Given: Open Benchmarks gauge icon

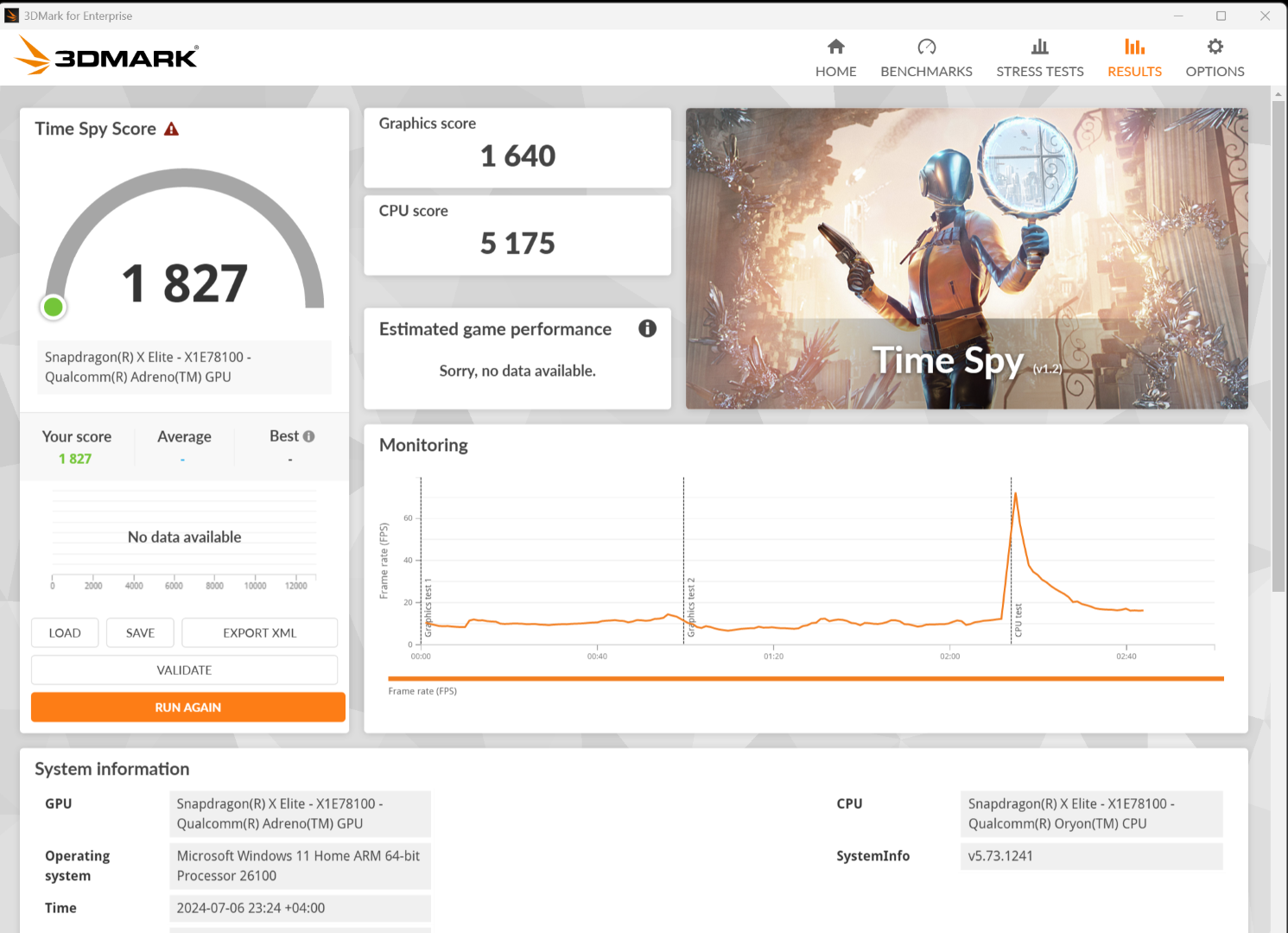Looking at the screenshot, I should pyautogui.click(x=926, y=47).
